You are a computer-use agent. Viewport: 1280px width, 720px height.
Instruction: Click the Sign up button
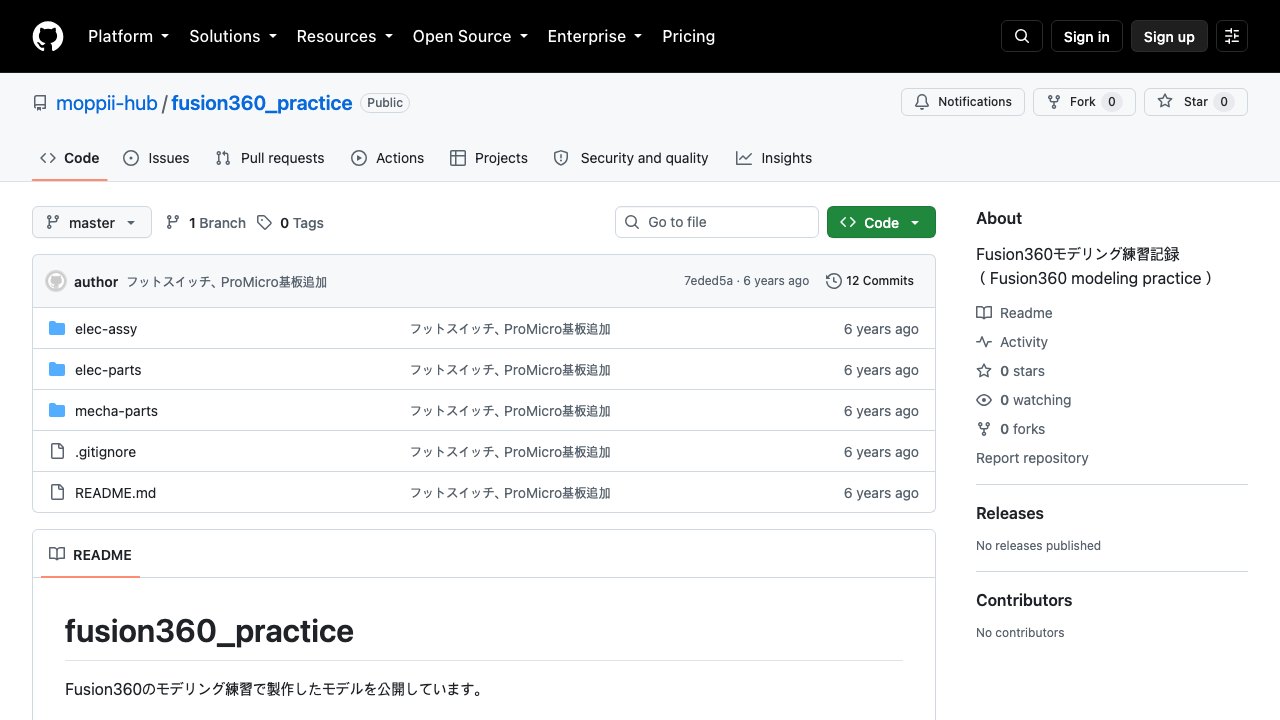pyautogui.click(x=1169, y=36)
